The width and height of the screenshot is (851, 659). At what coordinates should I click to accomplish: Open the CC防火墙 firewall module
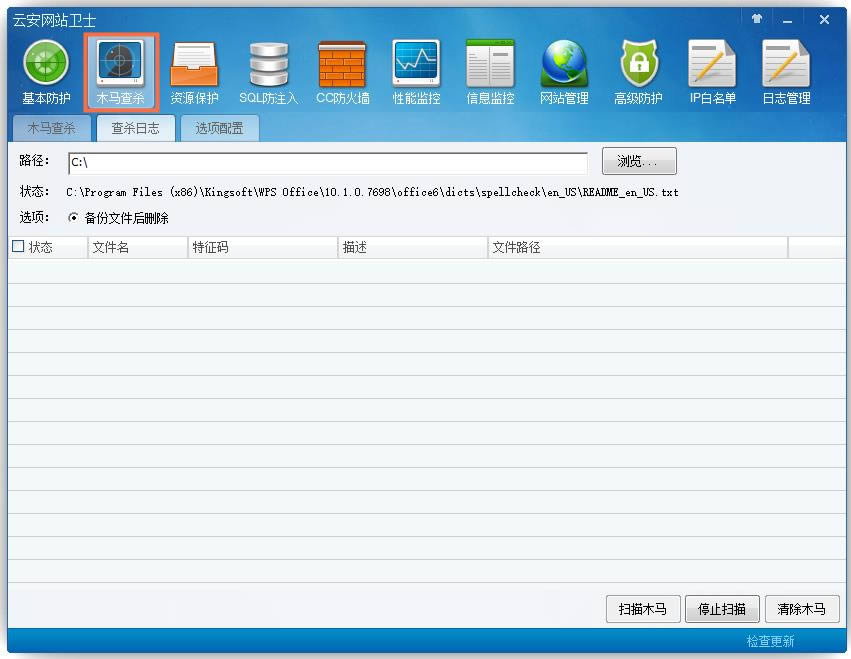point(342,72)
